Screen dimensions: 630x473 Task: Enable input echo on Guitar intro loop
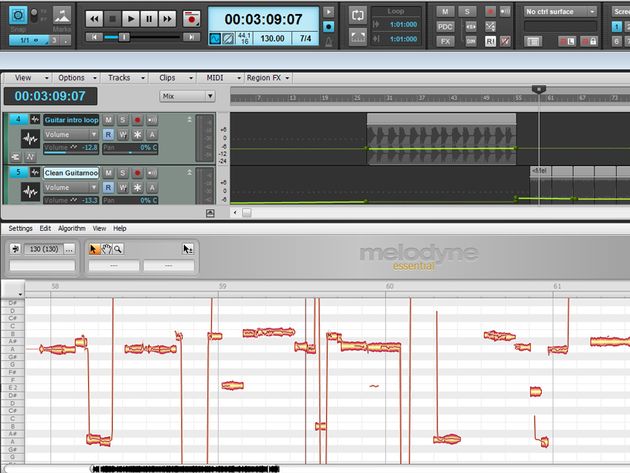(x=152, y=120)
